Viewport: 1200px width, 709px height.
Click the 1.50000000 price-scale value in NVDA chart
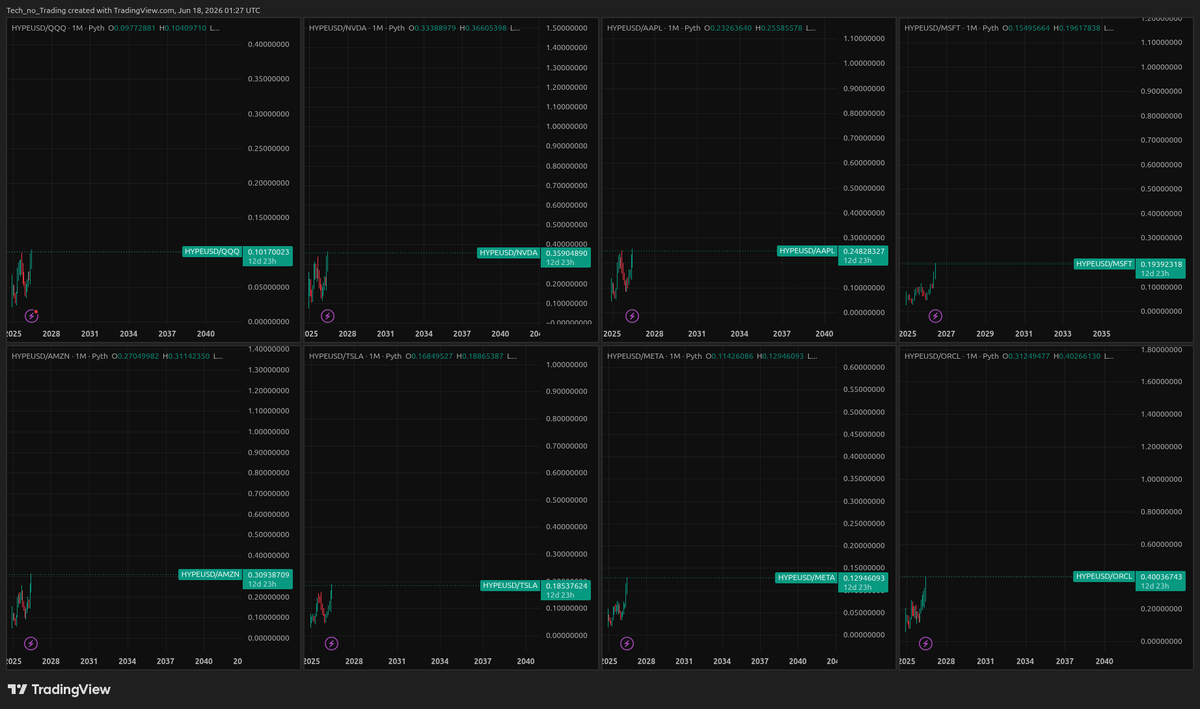(x=567, y=28)
